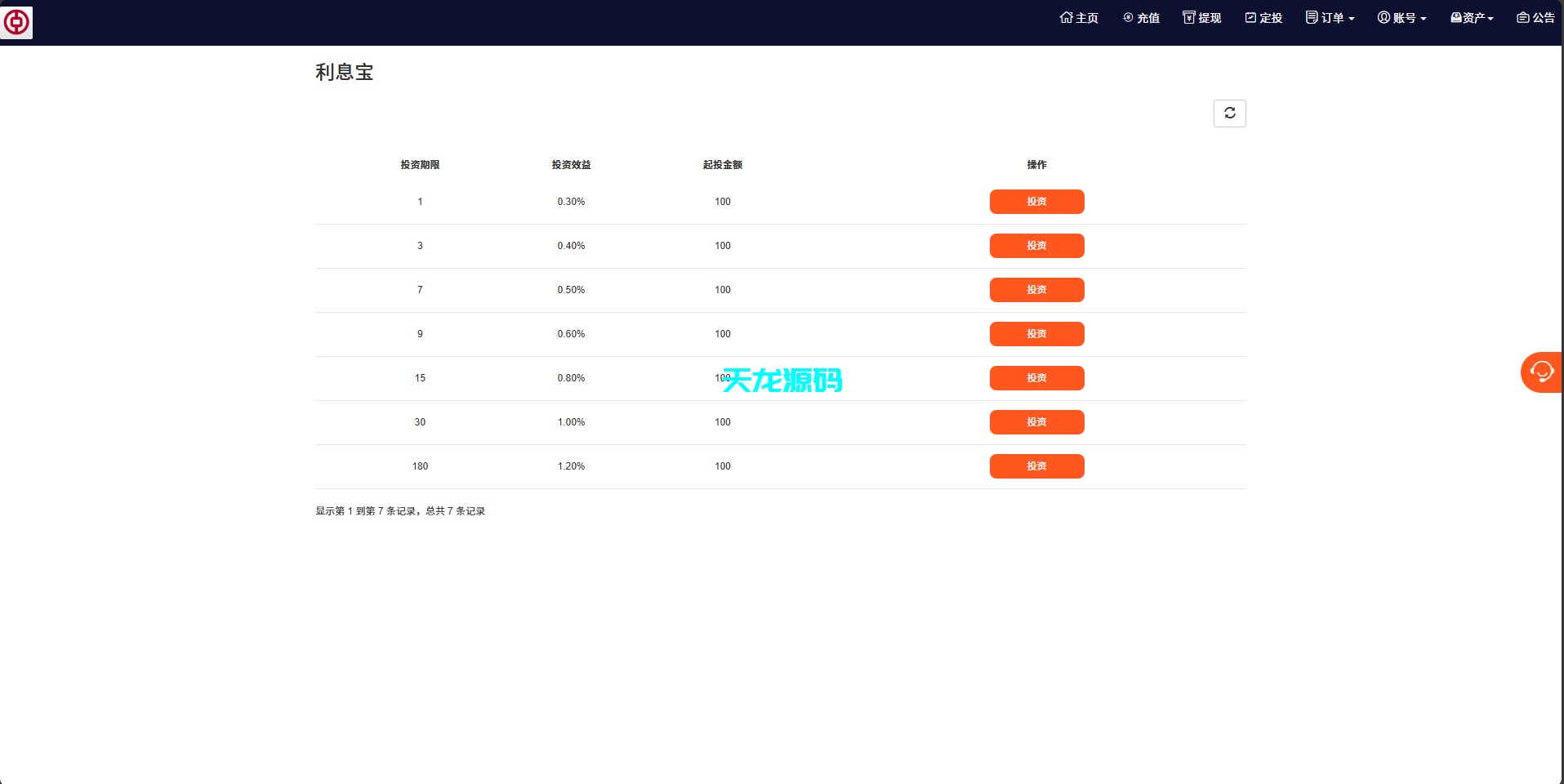Viewport: 1564px width, 784px height.
Task: Click the table refresh icon
Action: pyautogui.click(x=1229, y=113)
